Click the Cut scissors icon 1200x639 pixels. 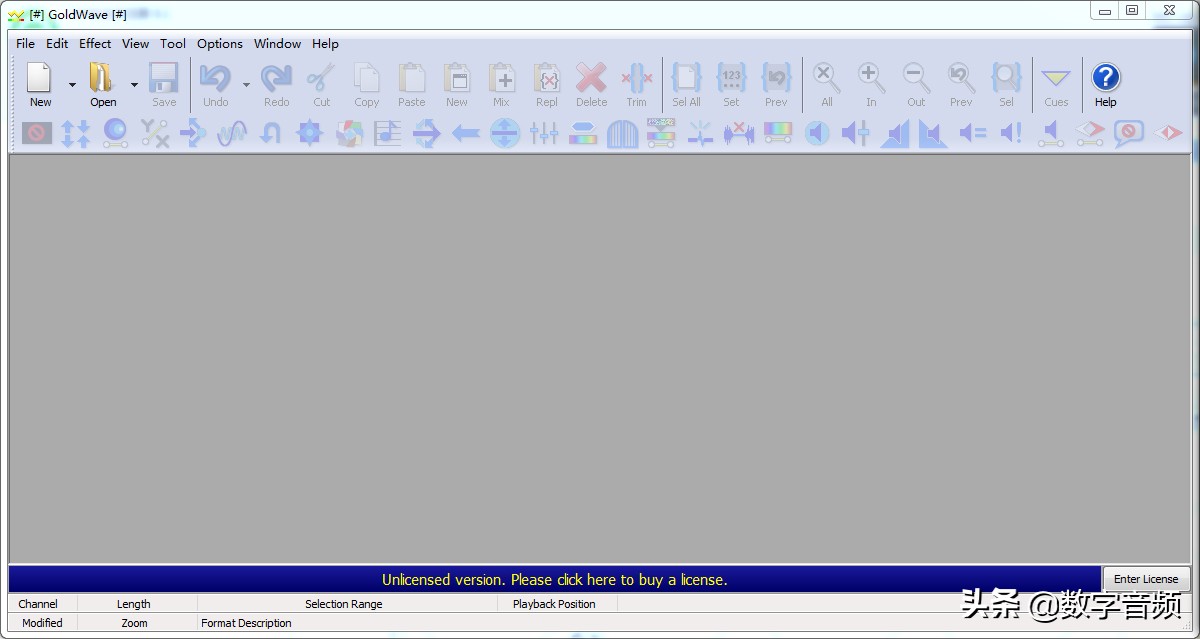pos(321,84)
